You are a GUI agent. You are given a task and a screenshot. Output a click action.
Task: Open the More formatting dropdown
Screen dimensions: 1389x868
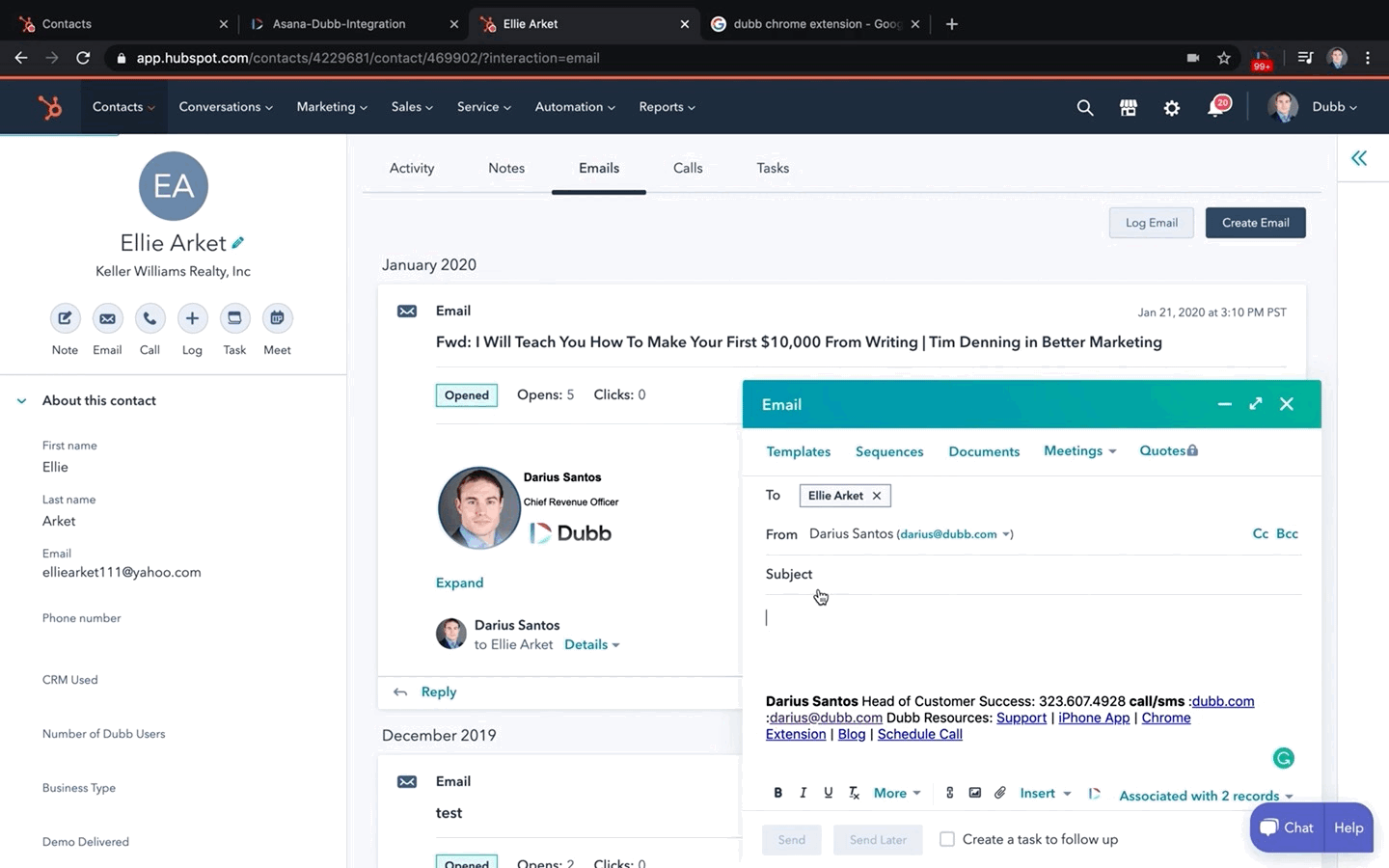click(x=897, y=793)
